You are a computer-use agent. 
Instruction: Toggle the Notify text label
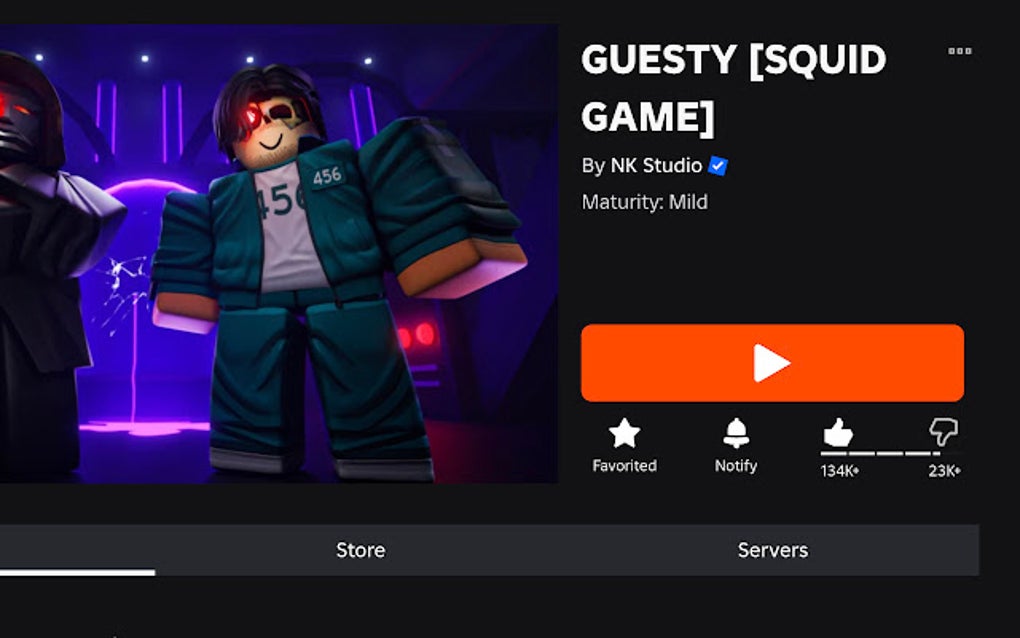pyautogui.click(x=736, y=466)
